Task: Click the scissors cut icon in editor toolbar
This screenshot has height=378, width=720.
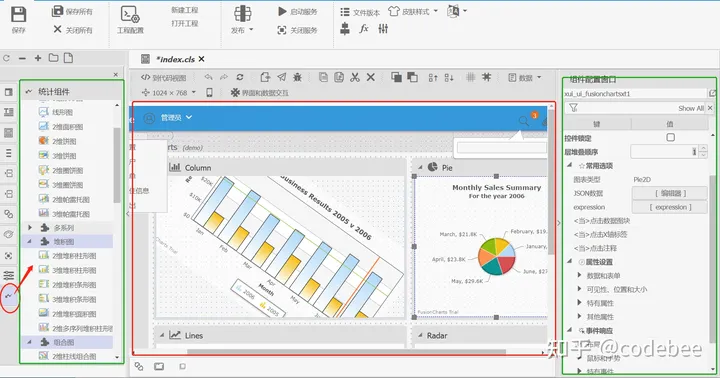Action: tap(354, 77)
